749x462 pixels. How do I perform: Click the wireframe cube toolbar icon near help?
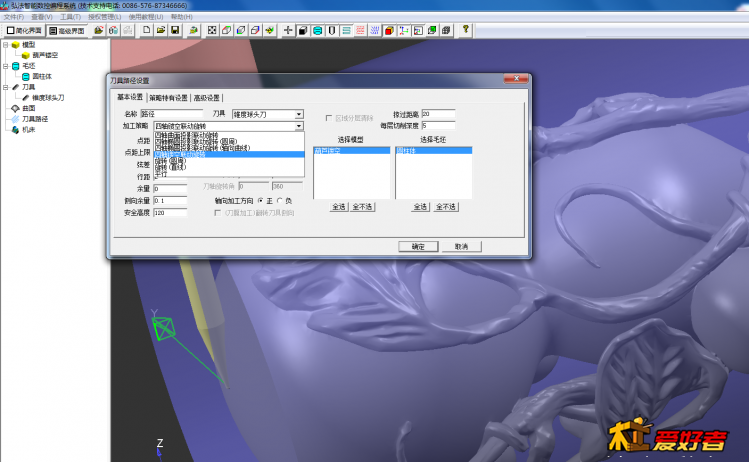tap(447, 30)
